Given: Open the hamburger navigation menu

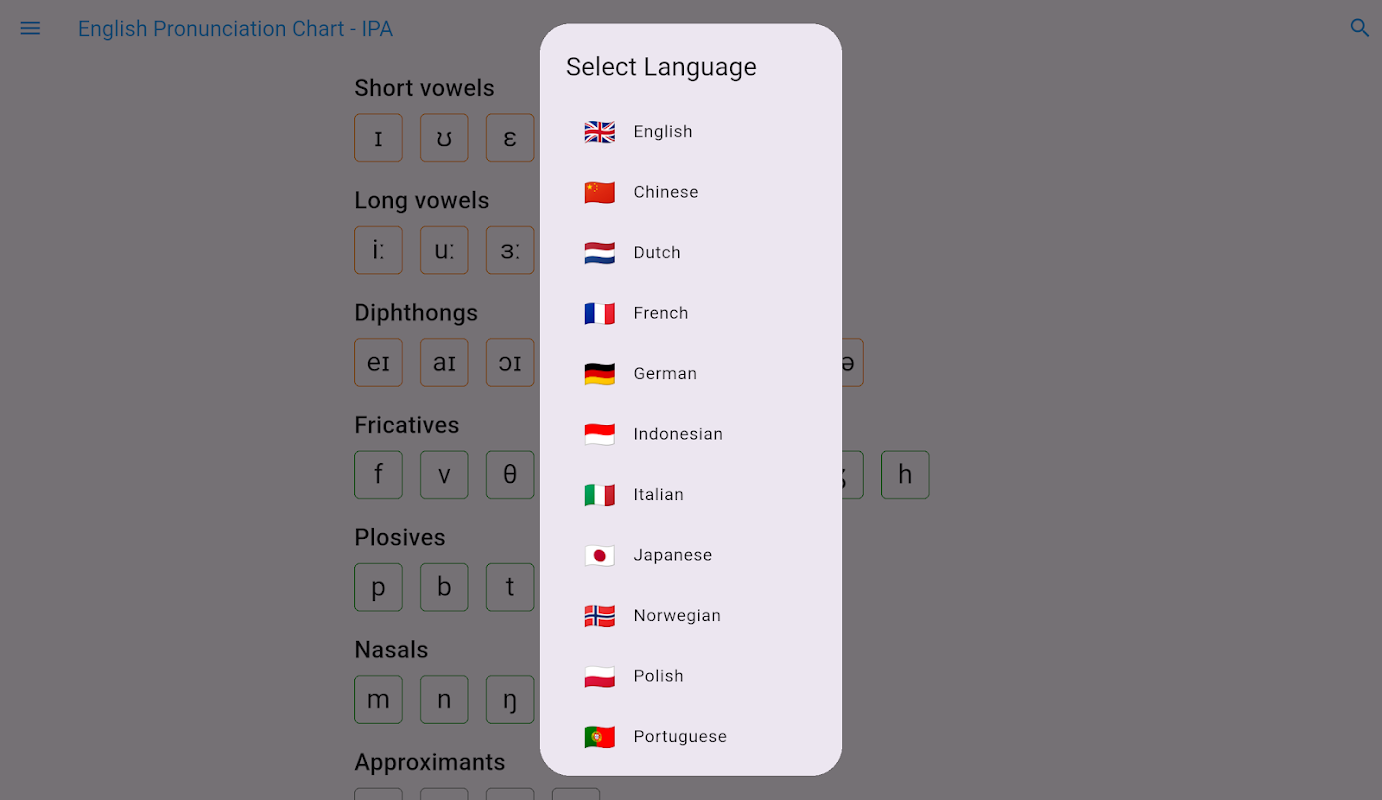Looking at the screenshot, I should coord(30,28).
